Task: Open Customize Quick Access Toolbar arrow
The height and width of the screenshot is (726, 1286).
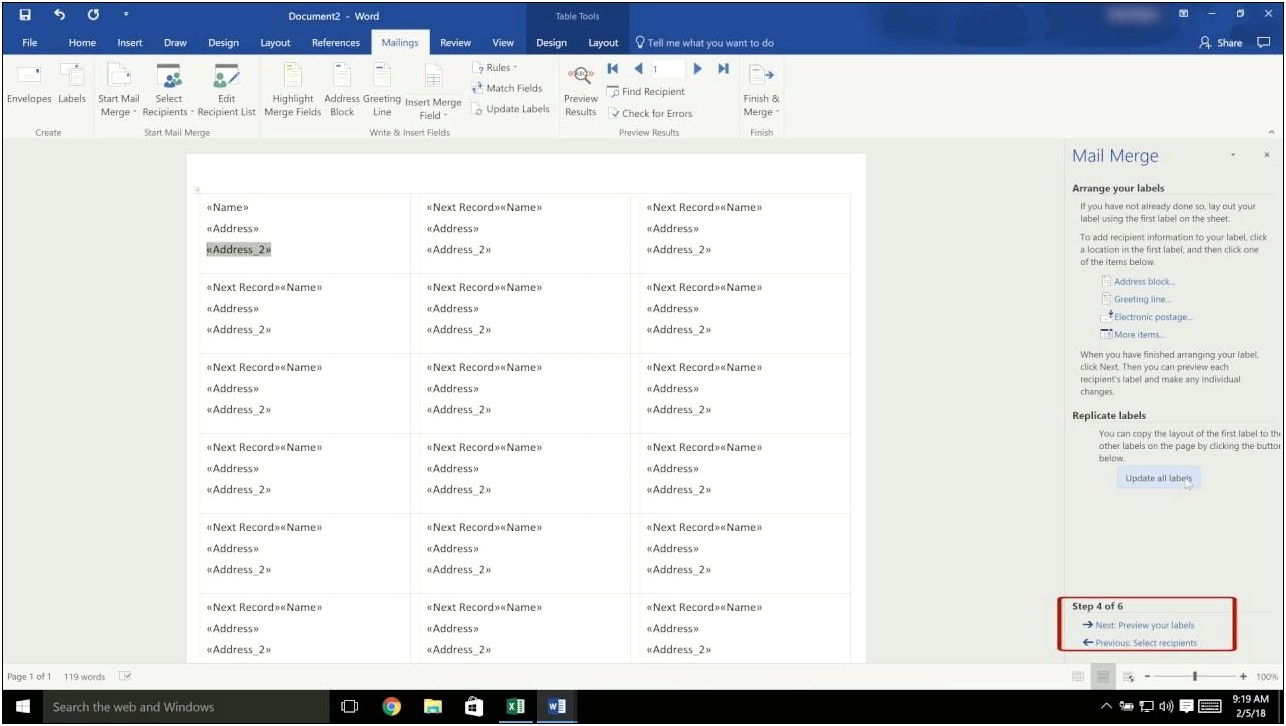Action: pyautogui.click(x=125, y=15)
